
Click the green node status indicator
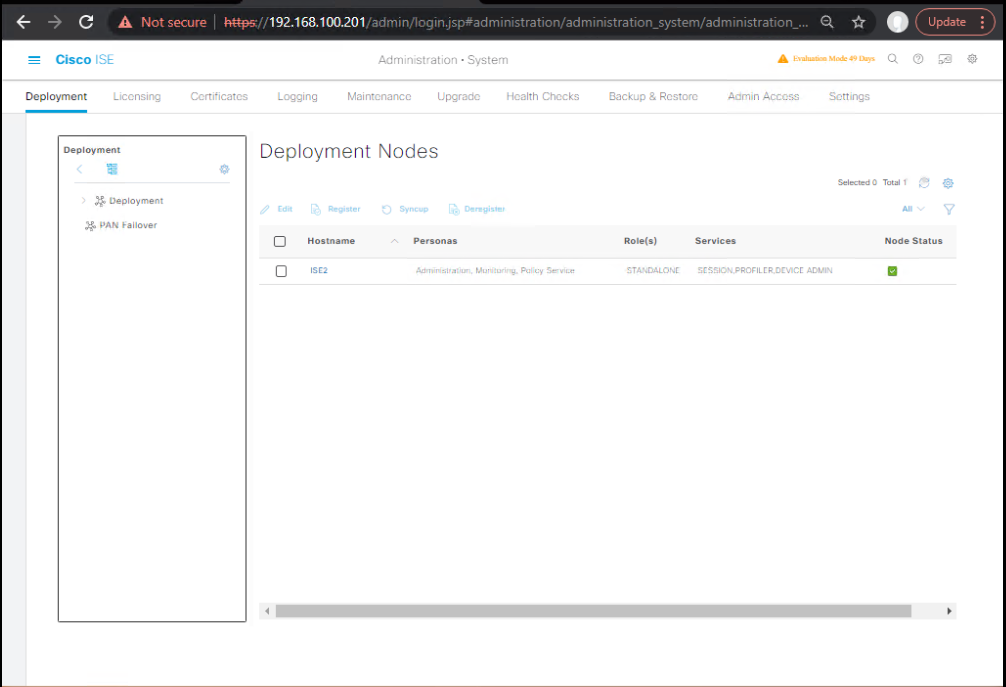pos(892,271)
